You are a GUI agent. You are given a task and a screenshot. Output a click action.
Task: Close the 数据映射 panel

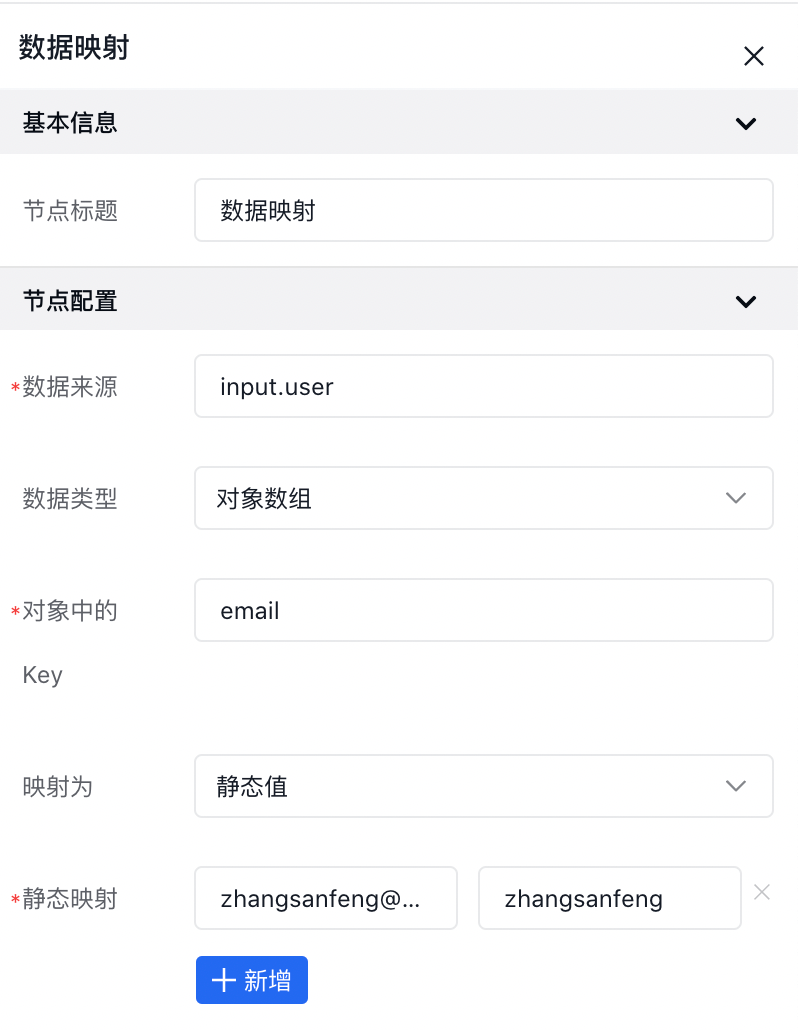tap(753, 56)
